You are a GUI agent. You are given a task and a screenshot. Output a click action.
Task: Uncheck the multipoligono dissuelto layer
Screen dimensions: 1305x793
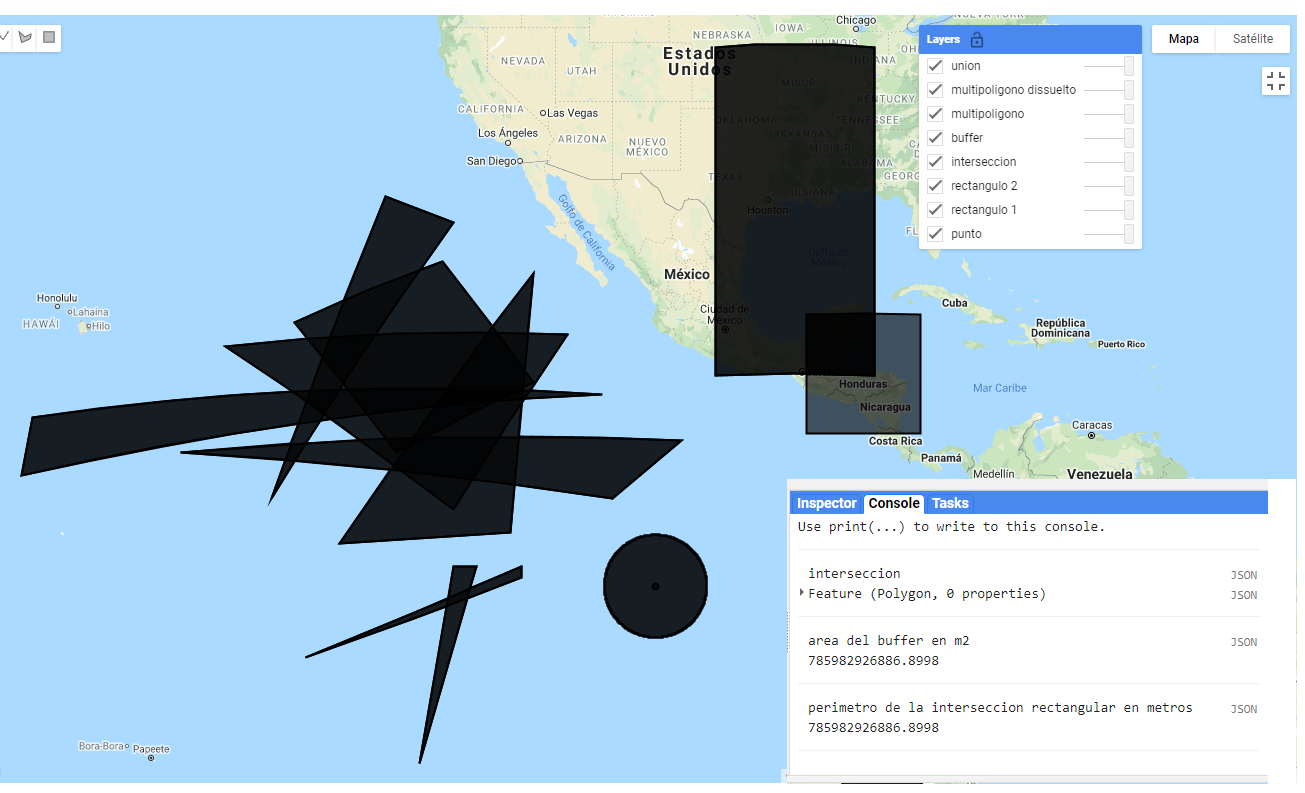click(x=936, y=90)
